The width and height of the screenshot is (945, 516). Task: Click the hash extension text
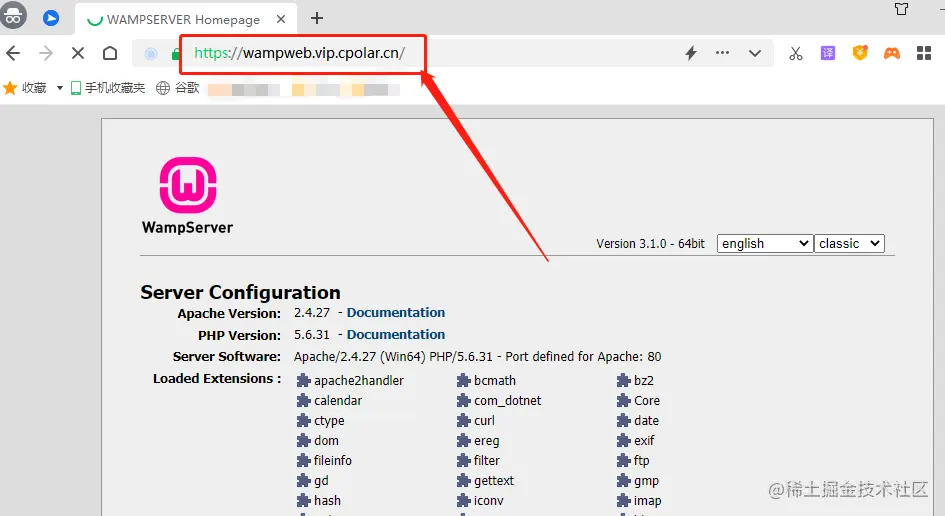[x=327, y=500]
